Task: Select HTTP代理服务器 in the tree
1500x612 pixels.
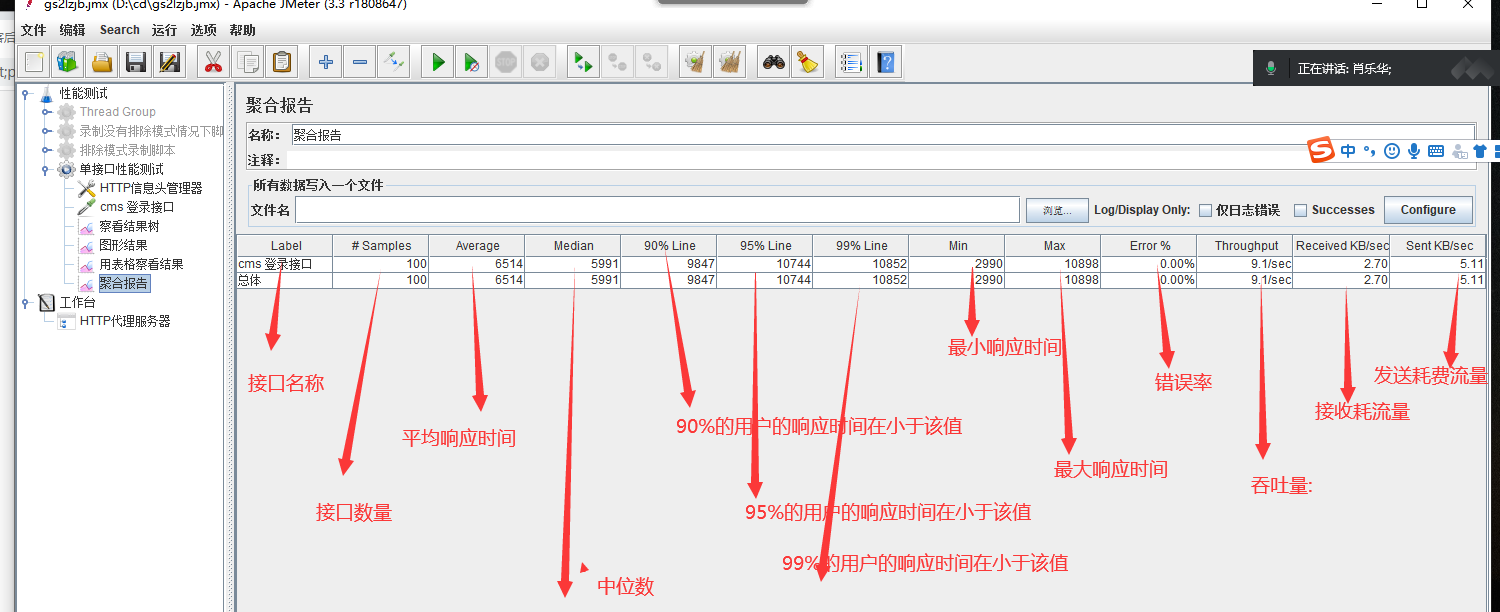Action: (125, 321)
